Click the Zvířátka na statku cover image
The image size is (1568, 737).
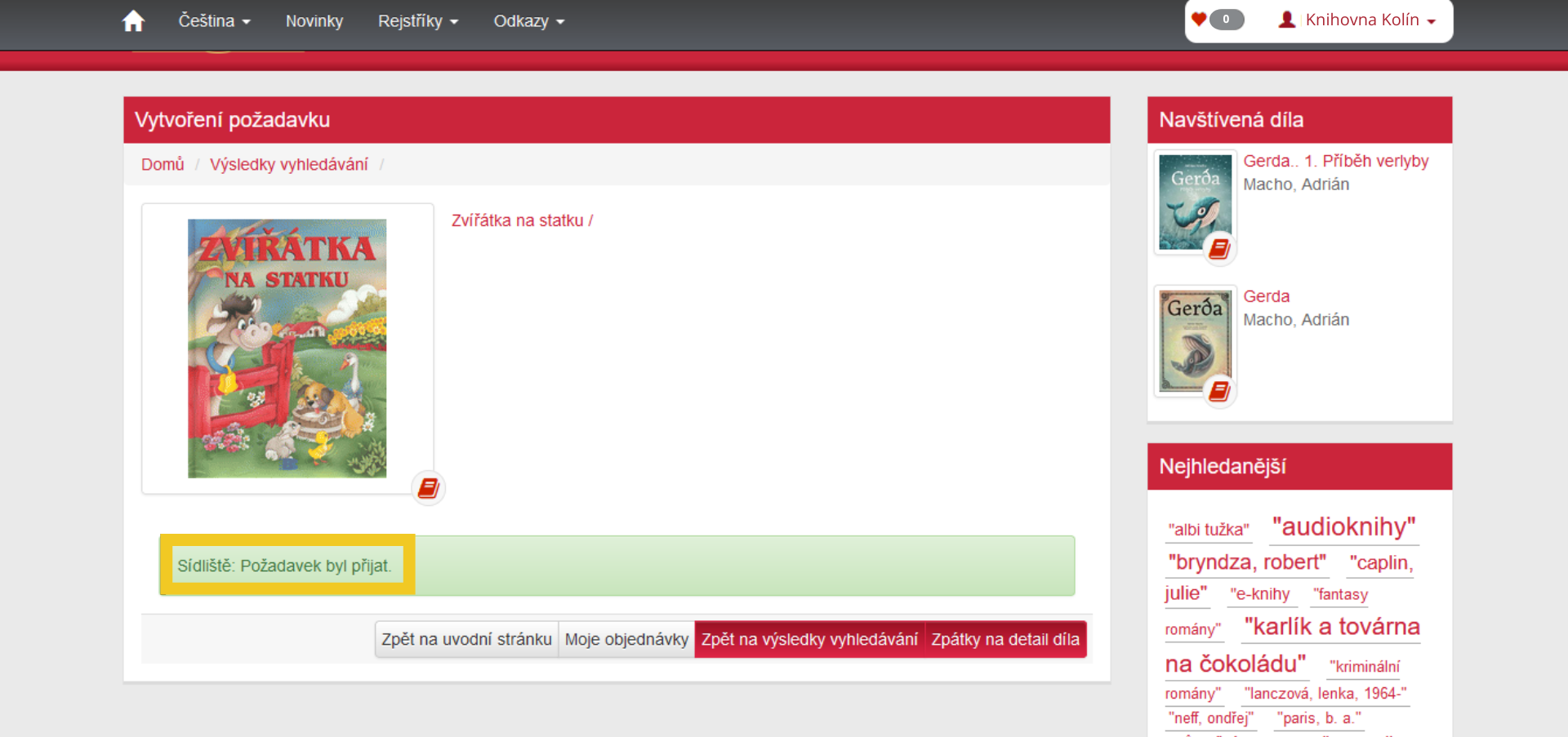tap(287, 349)
